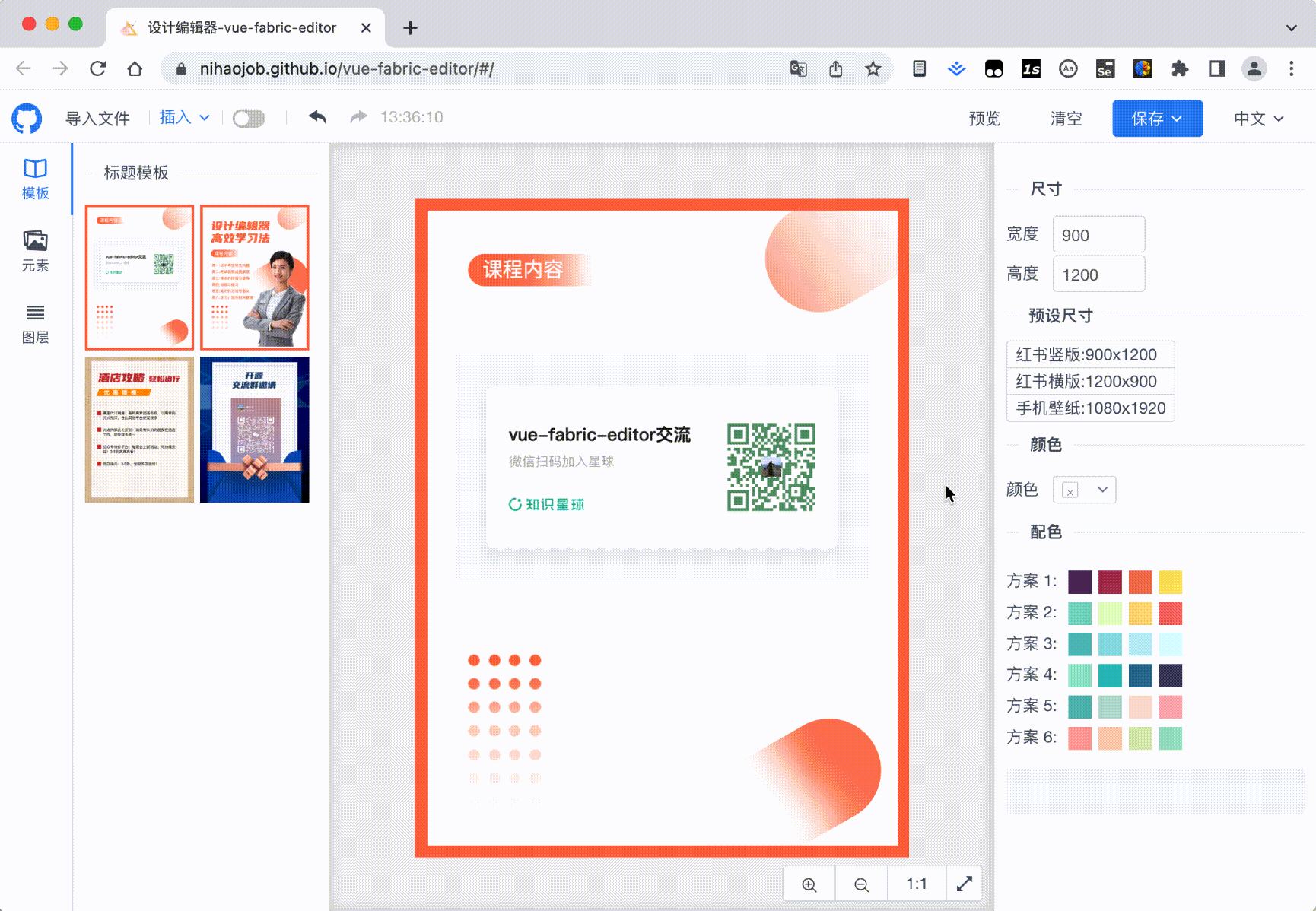Screen dimensions: 1316x911
Task: Pick teal swatch in 方案 3
Action: pos(1079,644)
